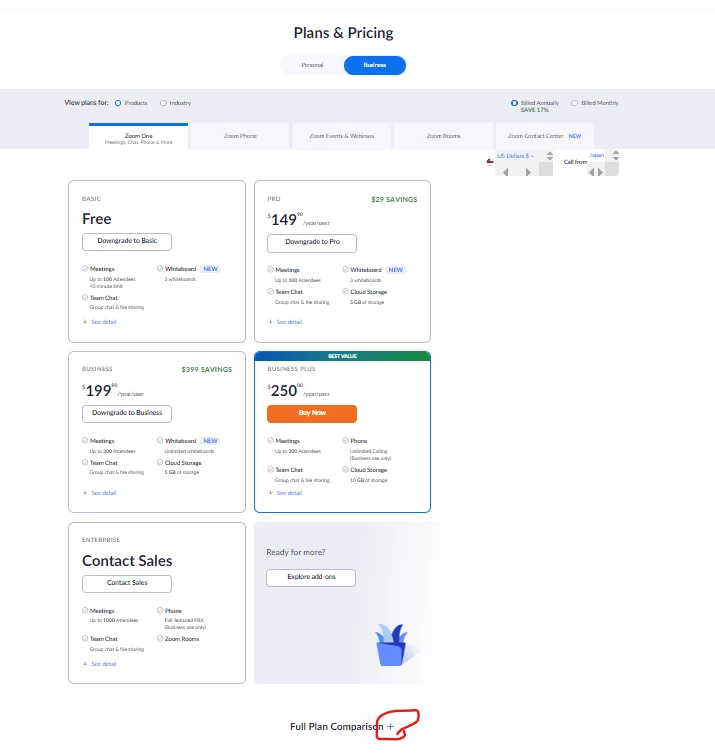Click Team Chat check icon in Enterprise plan
The width and height of the screenshot is (715, 756).
point(85,638)
